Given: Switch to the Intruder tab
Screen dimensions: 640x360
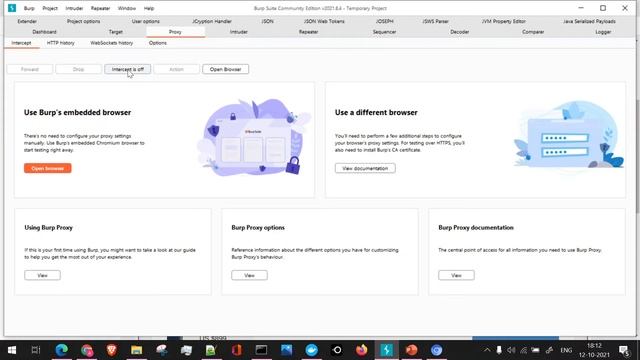Looking at the screenshot, I should (238, 32).
